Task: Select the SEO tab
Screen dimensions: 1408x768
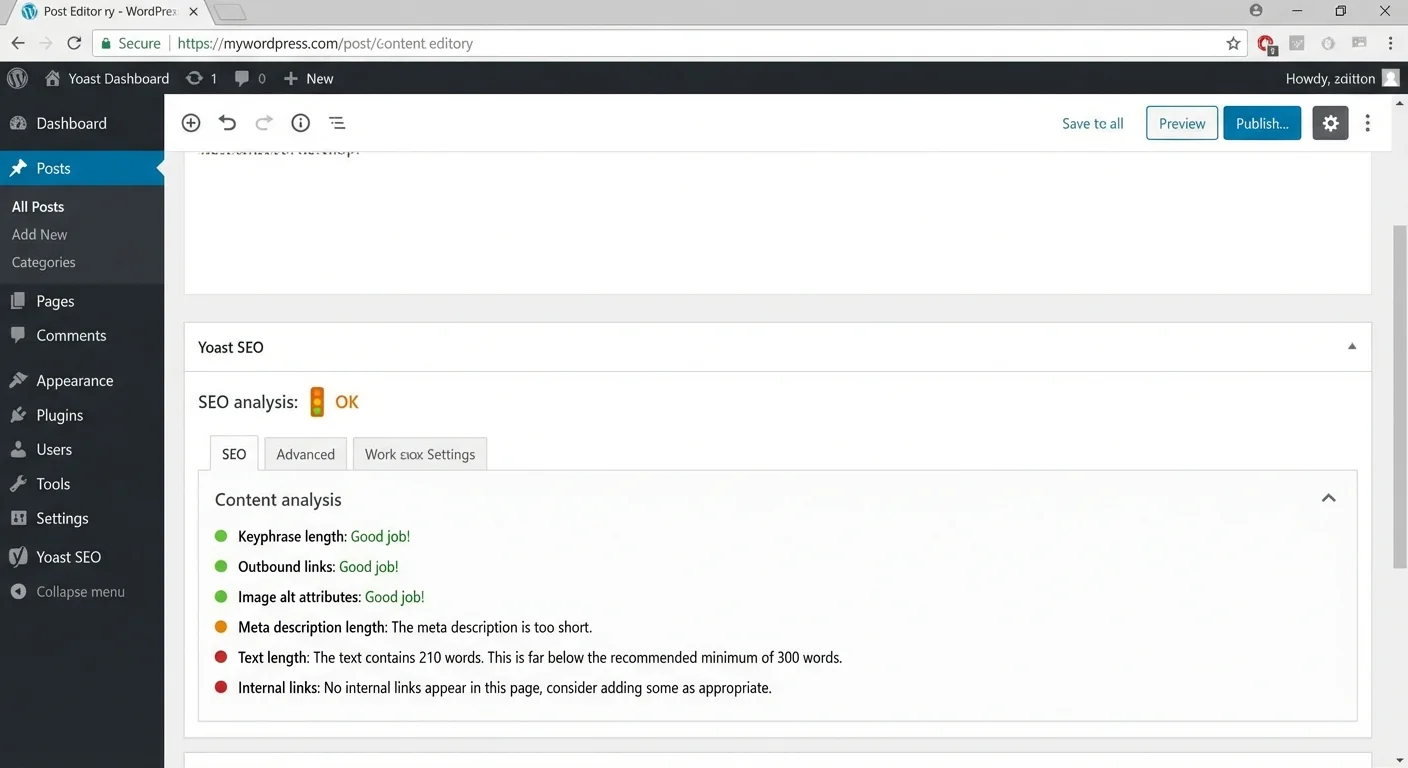Action: pos(234,454)
